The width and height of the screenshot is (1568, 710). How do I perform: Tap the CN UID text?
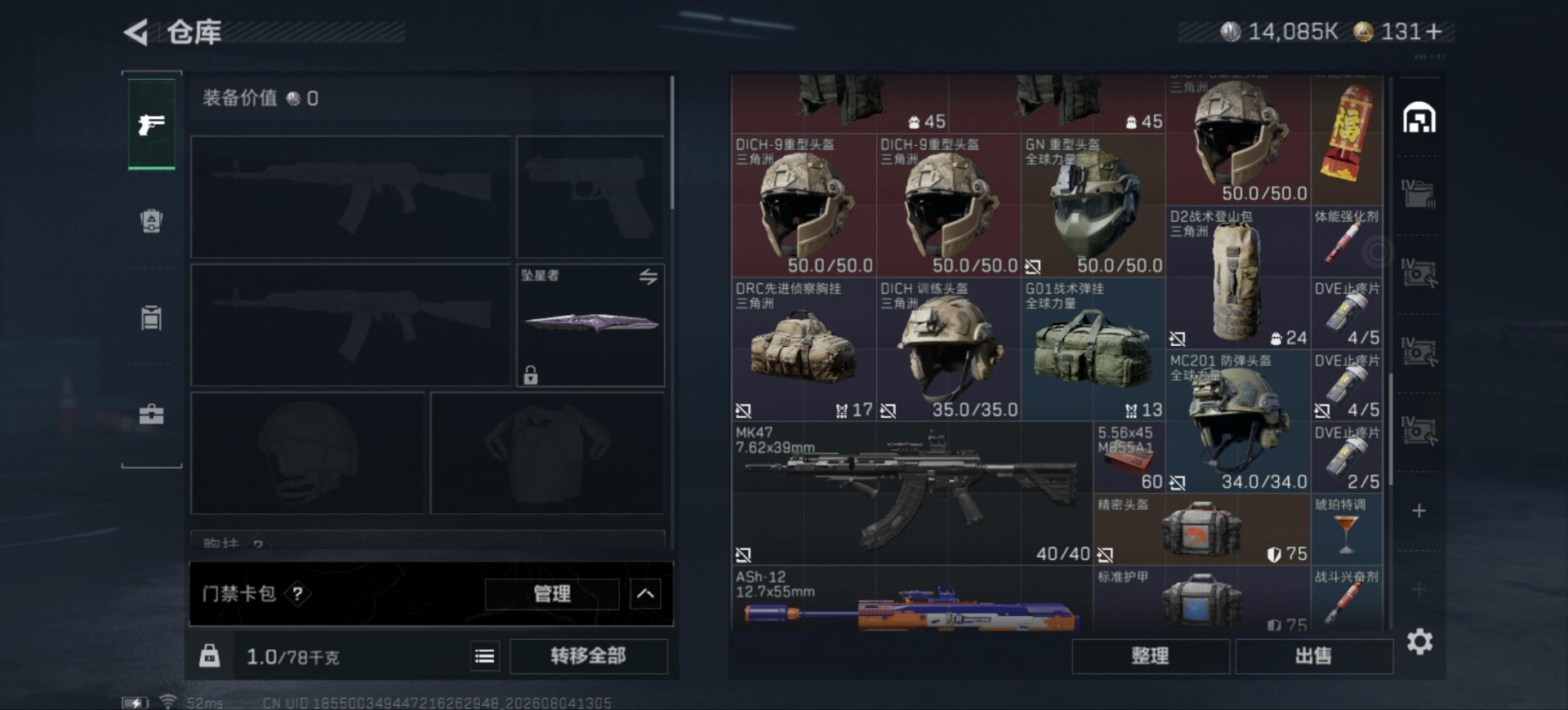(x=437, y=703)
